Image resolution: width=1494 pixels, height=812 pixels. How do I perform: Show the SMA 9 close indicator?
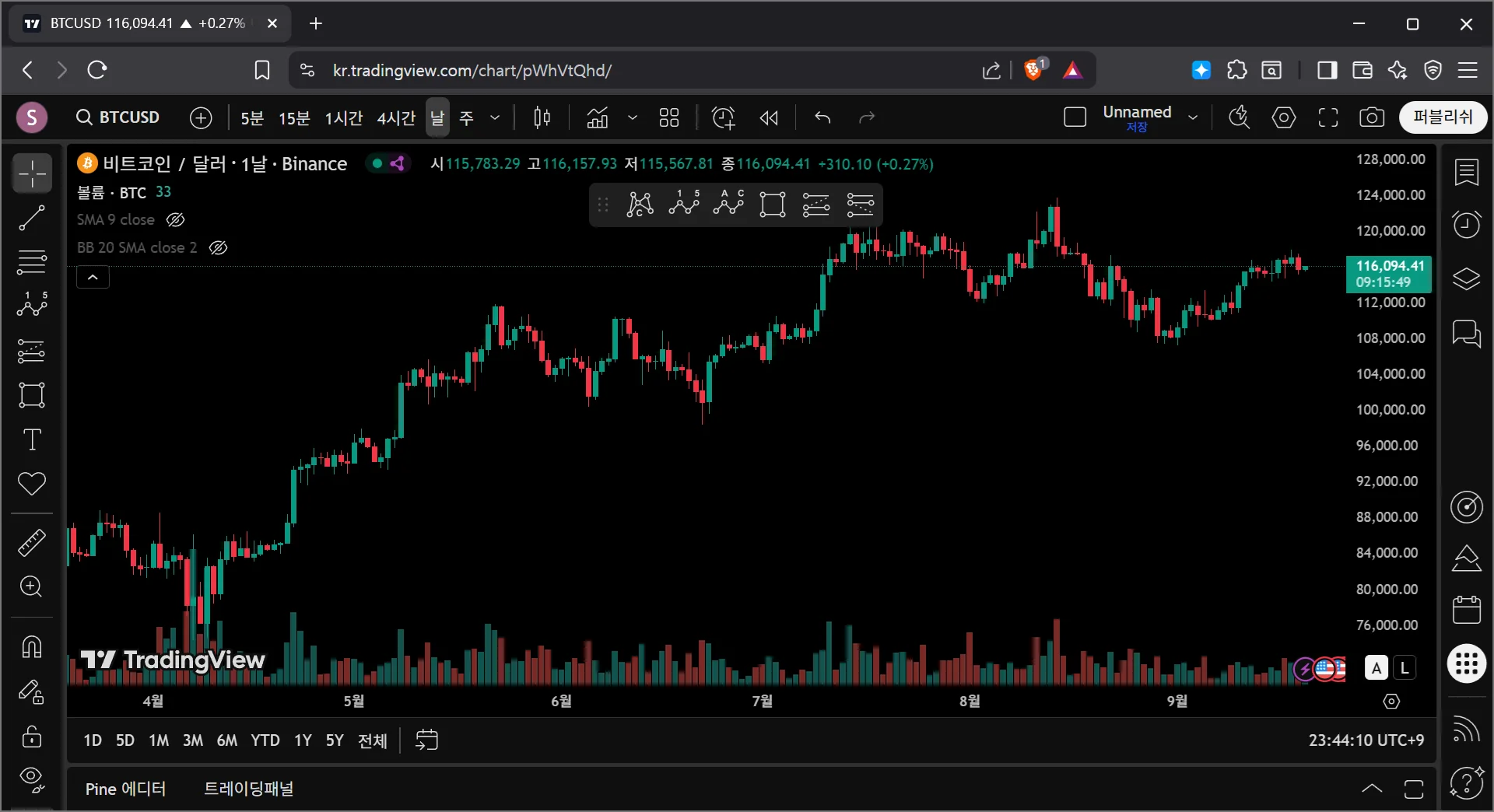pos(176,220)
